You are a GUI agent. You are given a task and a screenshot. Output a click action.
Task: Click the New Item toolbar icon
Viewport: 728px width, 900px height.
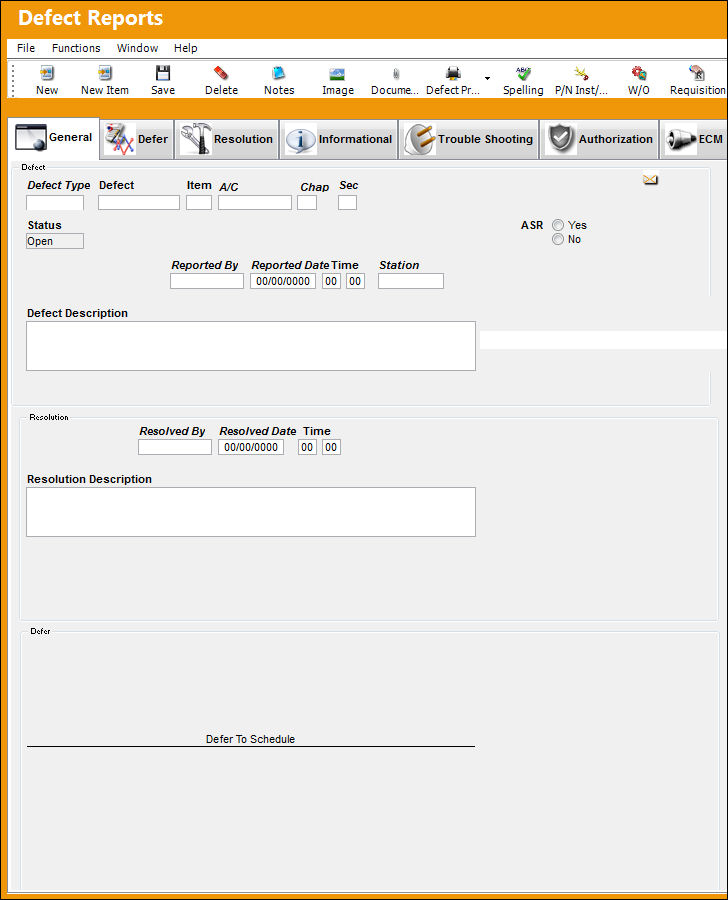coord(104,73)
